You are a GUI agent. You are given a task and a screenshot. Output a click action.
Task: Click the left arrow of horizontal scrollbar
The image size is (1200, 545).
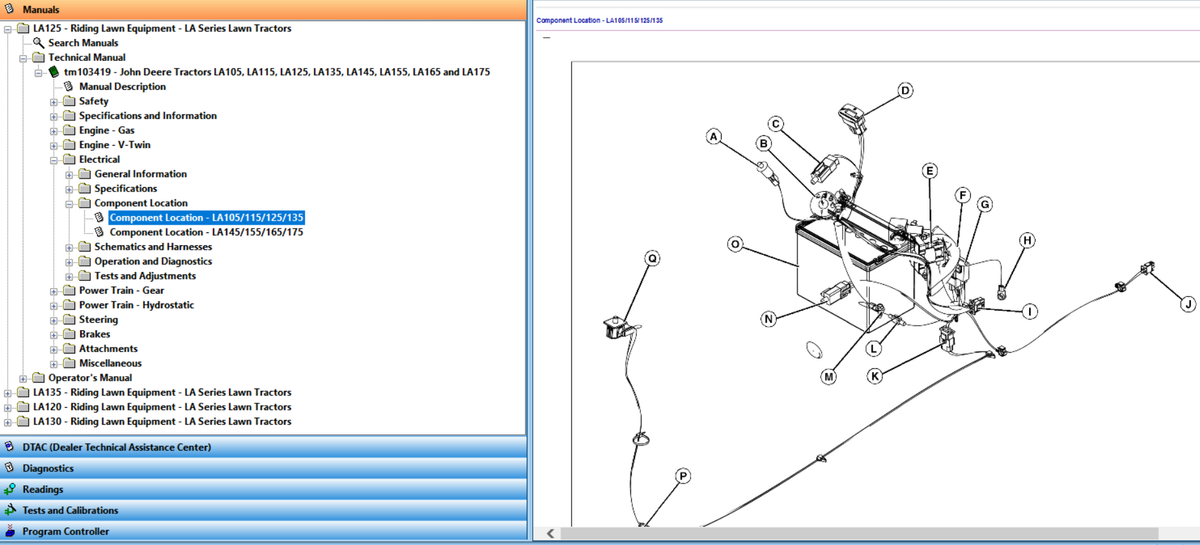[x=549, y=533]
